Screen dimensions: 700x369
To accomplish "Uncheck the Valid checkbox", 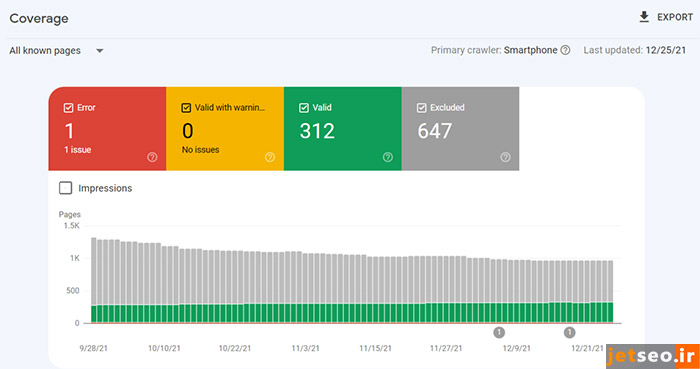I will tap(304, 108).
